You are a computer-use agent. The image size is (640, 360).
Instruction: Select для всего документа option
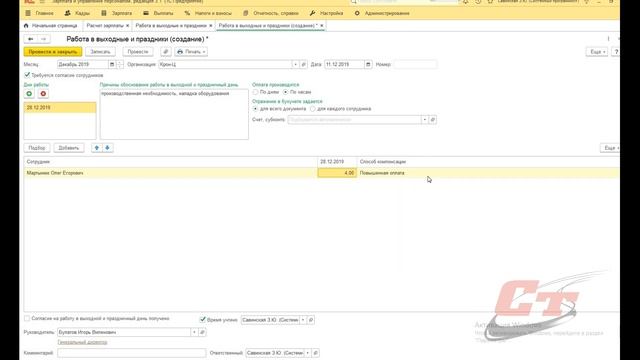(256, 109)
